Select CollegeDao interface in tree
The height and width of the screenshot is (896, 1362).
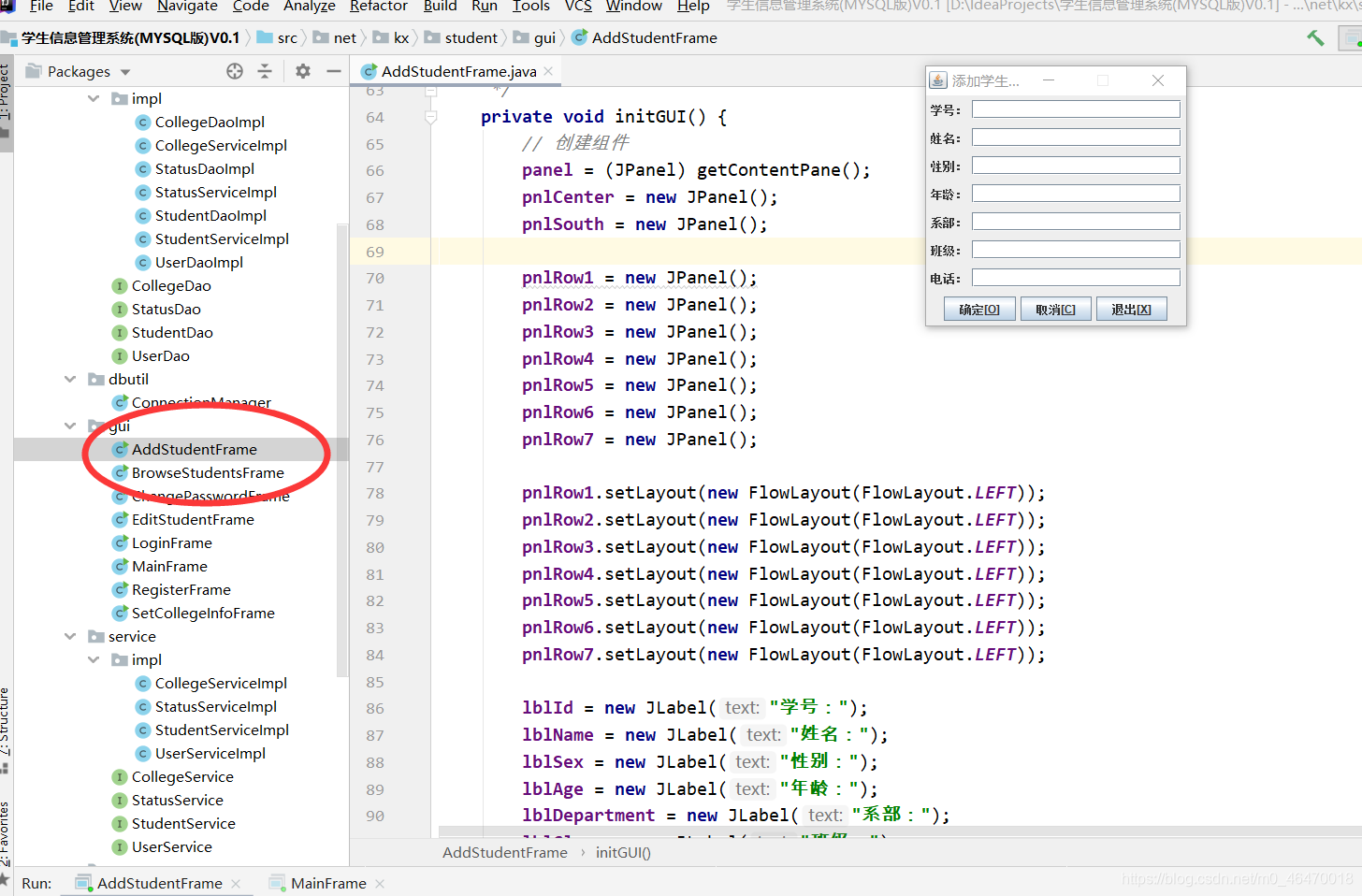pyautogui.click(x=171, y=285)
